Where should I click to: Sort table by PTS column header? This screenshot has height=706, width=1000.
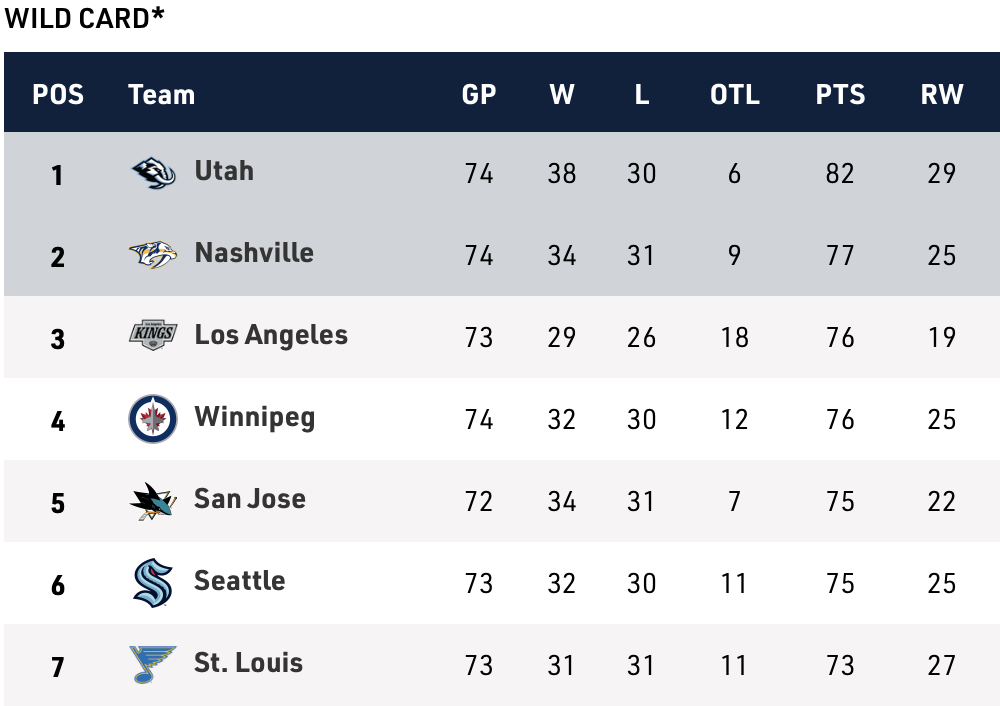840,95
